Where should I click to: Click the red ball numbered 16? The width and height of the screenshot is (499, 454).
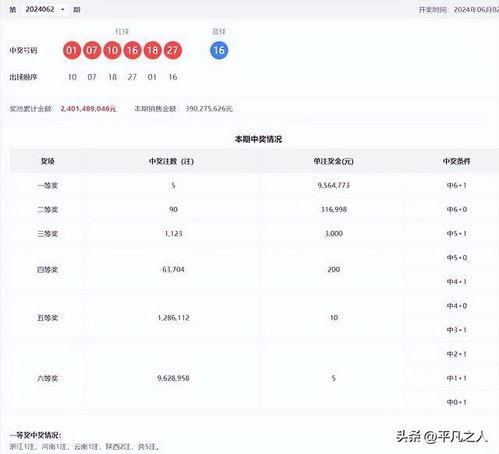point(132,50)
